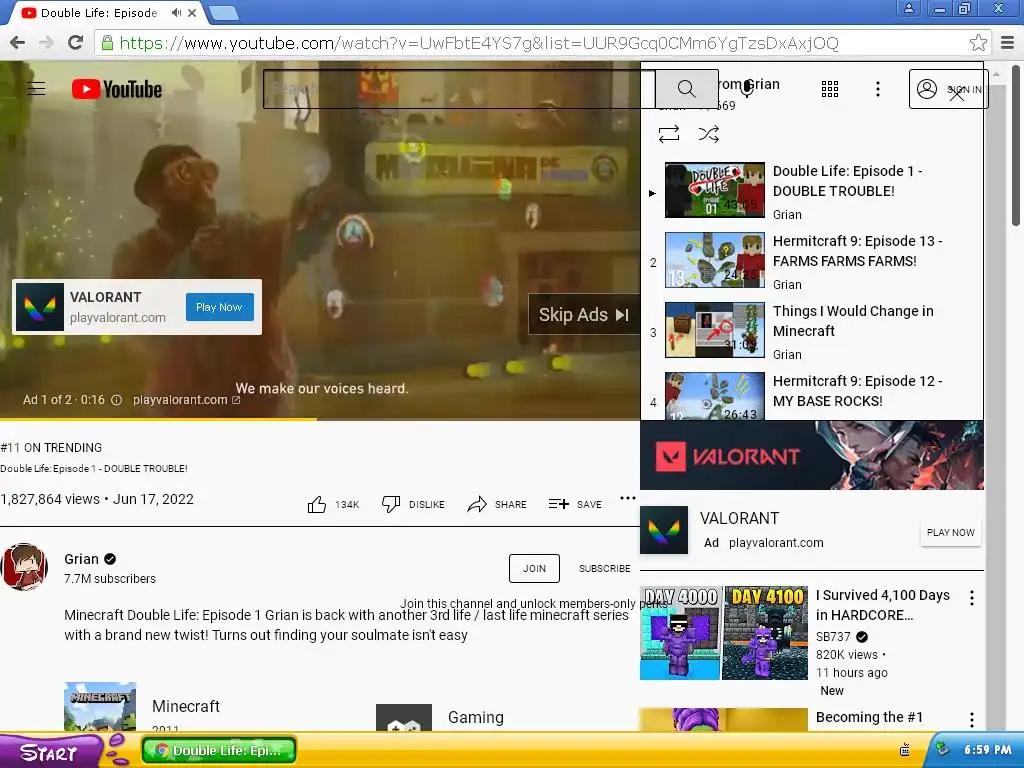
Task: Click the search magnifier button
Action: point(686,89)
